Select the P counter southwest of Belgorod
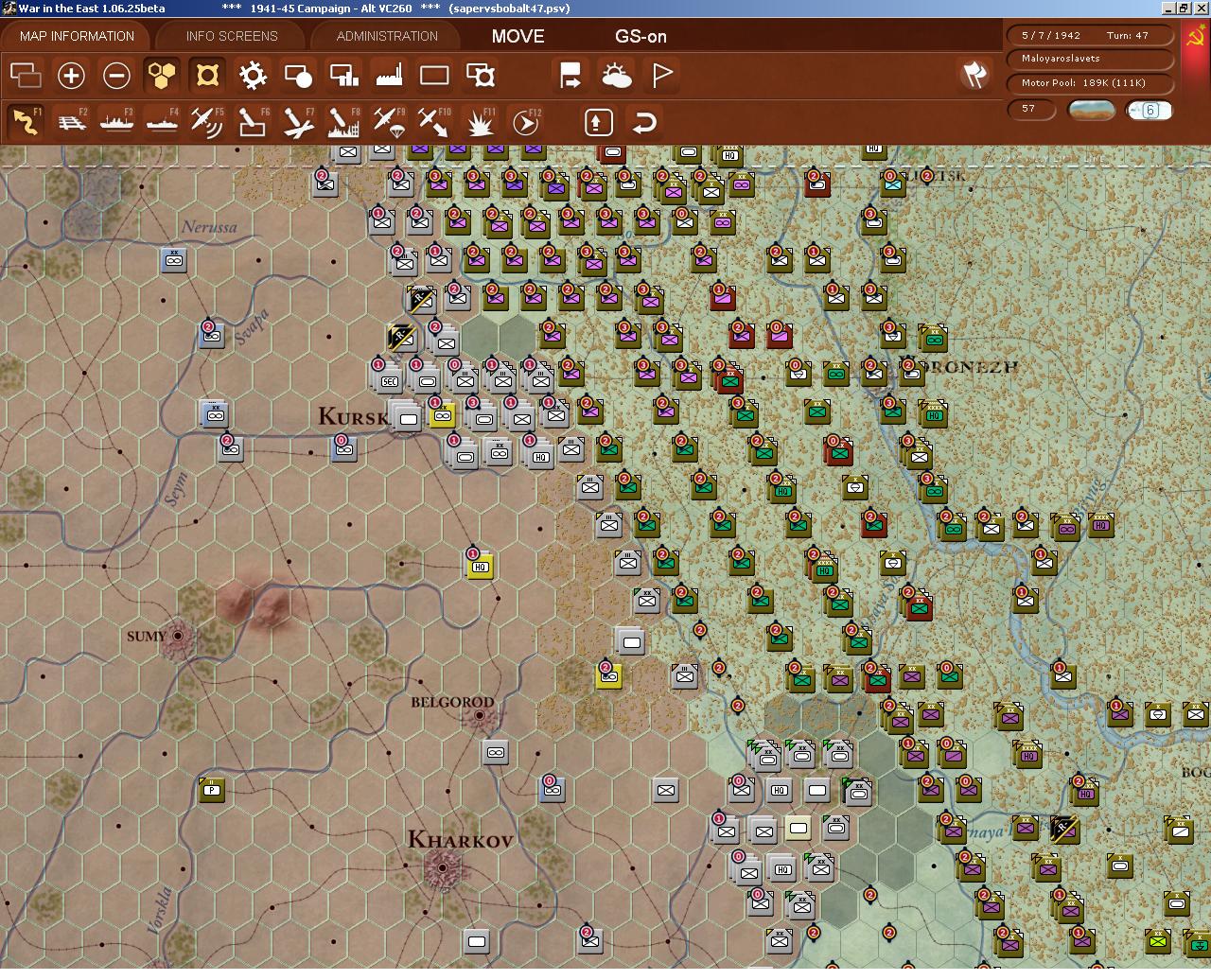1211x980 pixels. (212, 789)
